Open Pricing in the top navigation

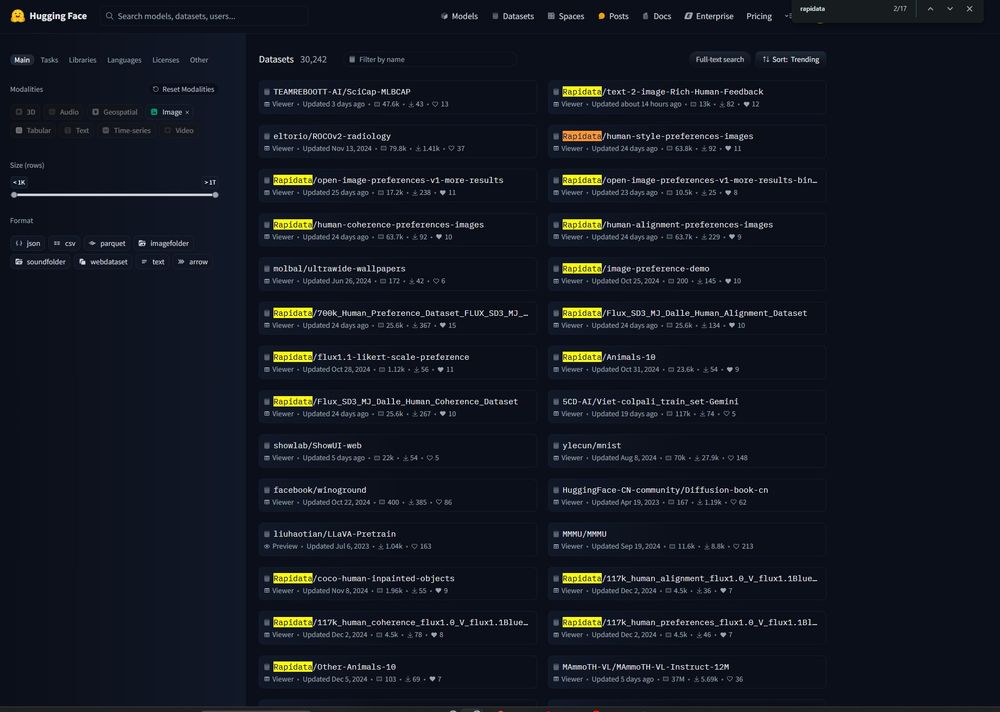tap(759, 16)
